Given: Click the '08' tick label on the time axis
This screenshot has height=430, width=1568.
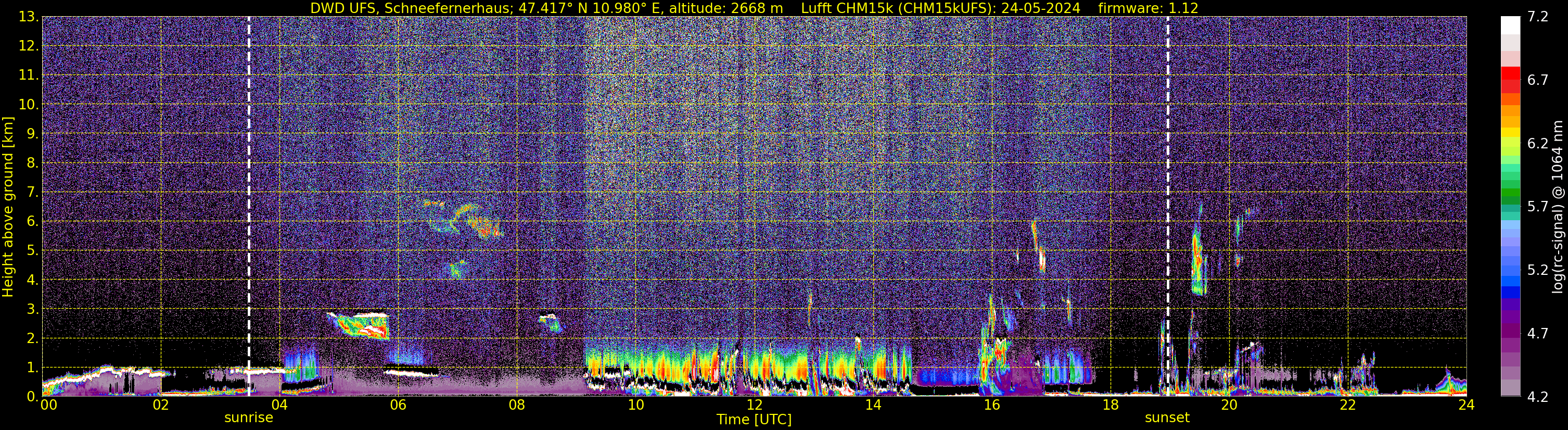Looking at the screenshot, I should point(516,405).
